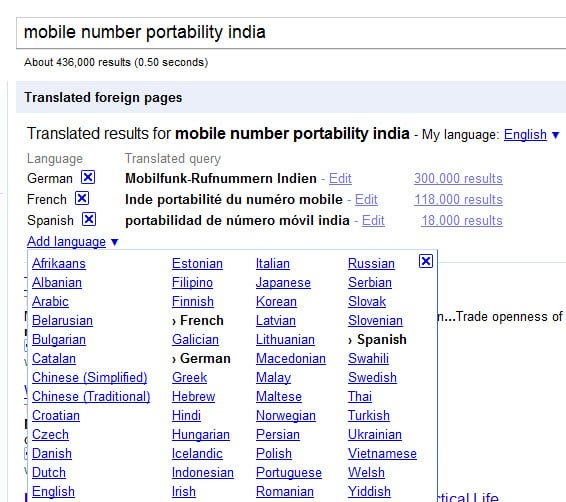The height and width of the screenshot is (502, 566).
Task: Open the 118,000 results link
Action: [458, 199]
